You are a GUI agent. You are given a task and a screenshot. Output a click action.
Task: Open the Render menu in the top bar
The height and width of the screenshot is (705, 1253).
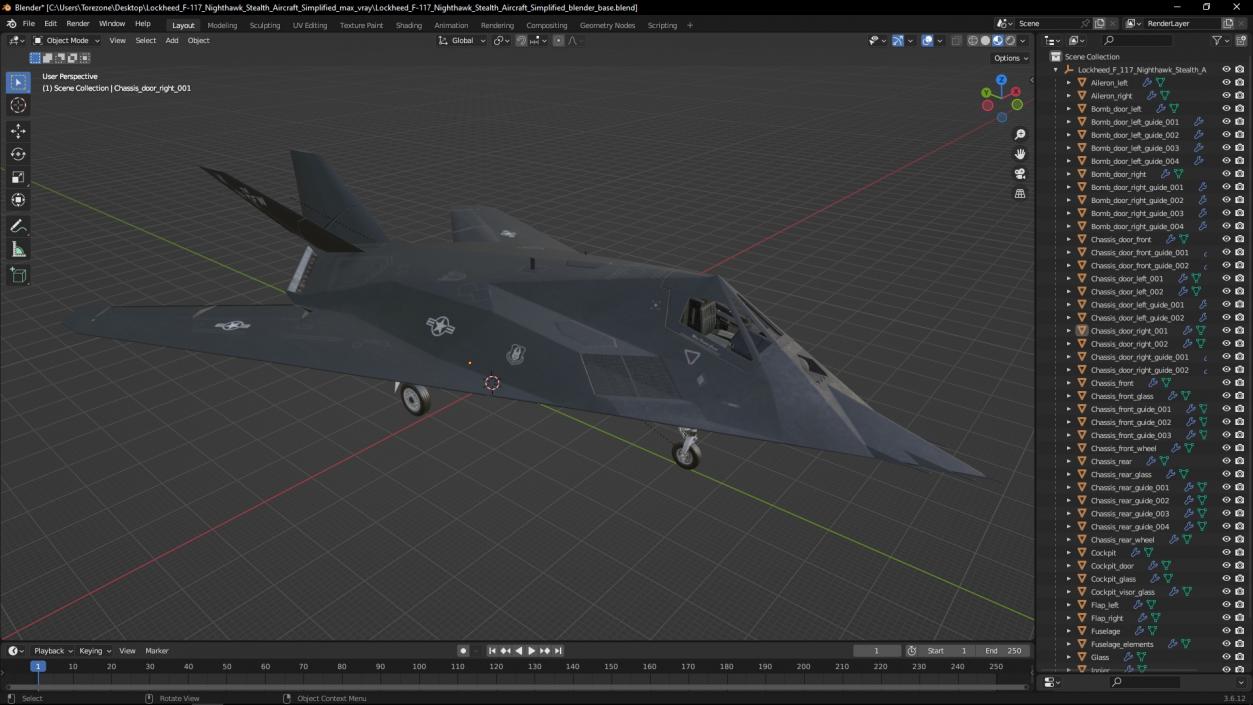pyautogui.click(x=77, y=23)
